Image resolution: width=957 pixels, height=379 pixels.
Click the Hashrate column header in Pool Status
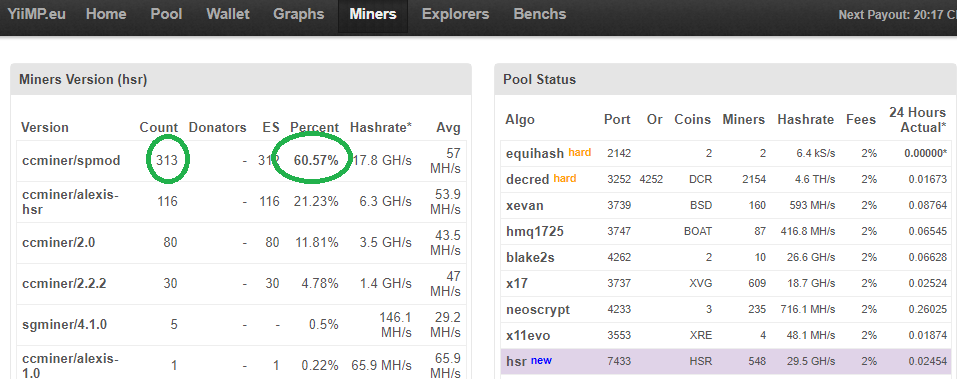point(805,120)
